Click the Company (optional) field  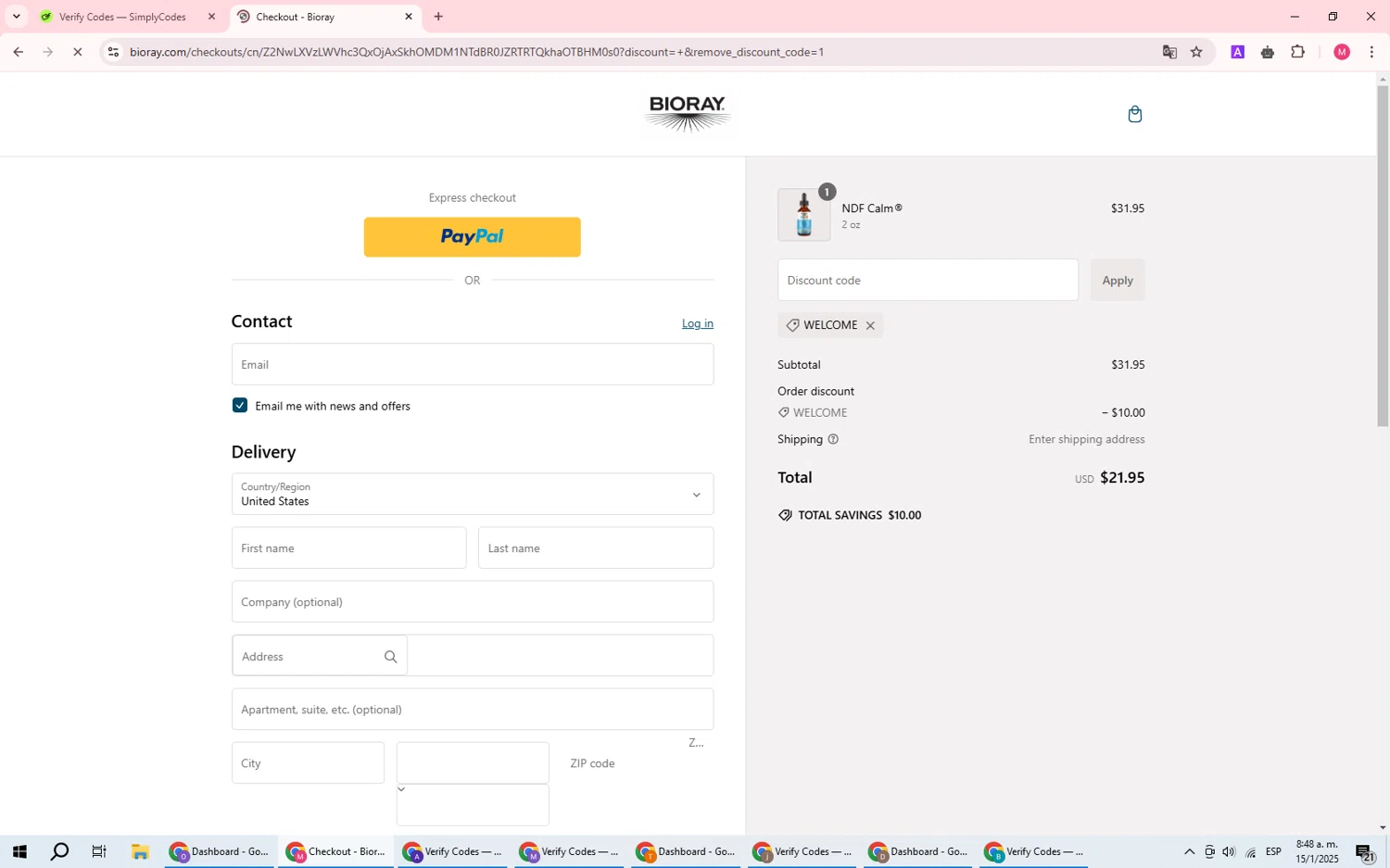pyautogui.click(x=473, y=602)
